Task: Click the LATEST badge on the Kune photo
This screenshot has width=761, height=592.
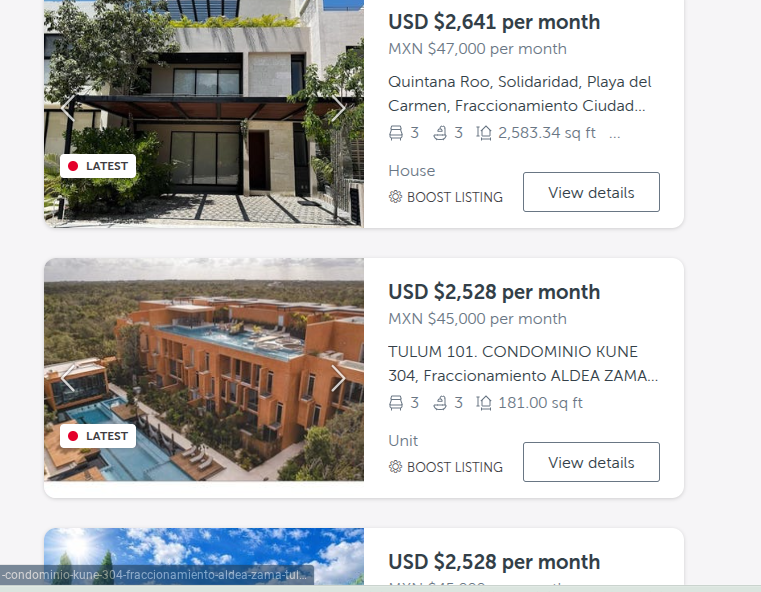Action: tap(98, 436)
